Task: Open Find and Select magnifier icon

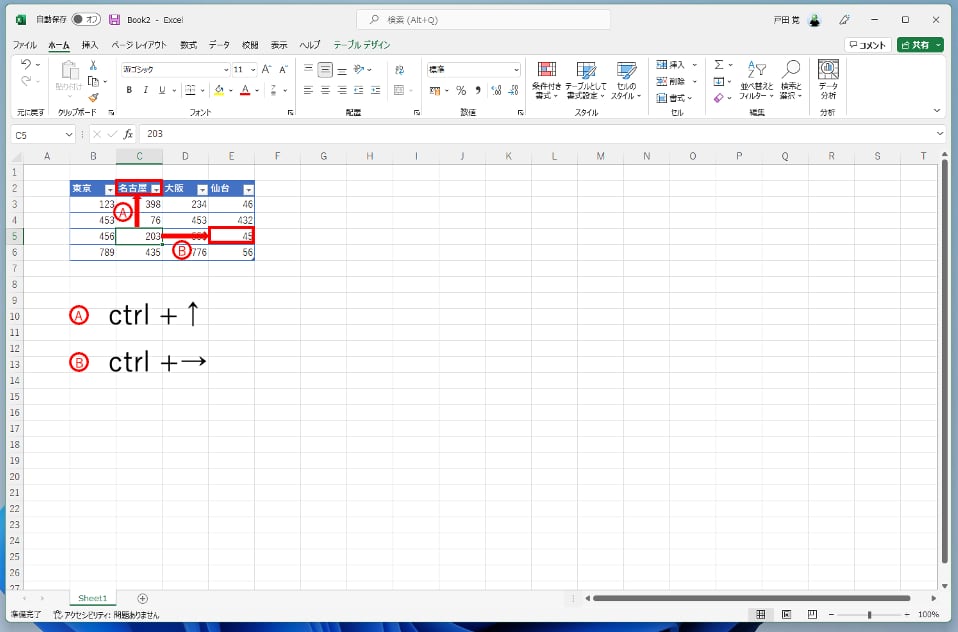Action: pos(791,80)
